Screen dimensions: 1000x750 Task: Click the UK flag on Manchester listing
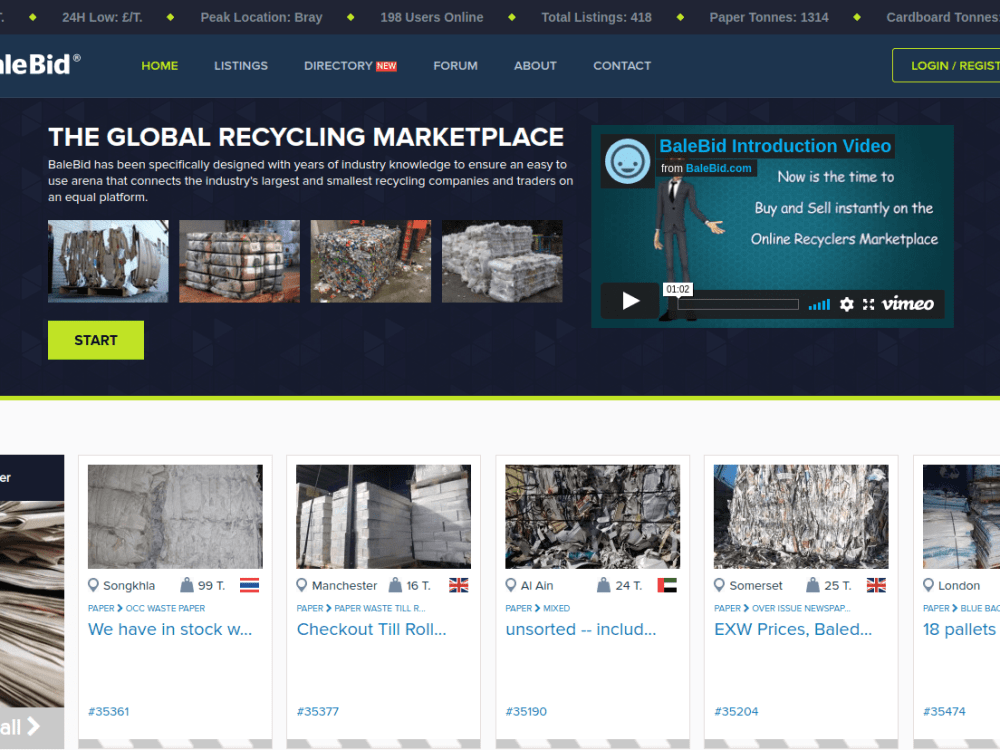click(x=459, y=585)
